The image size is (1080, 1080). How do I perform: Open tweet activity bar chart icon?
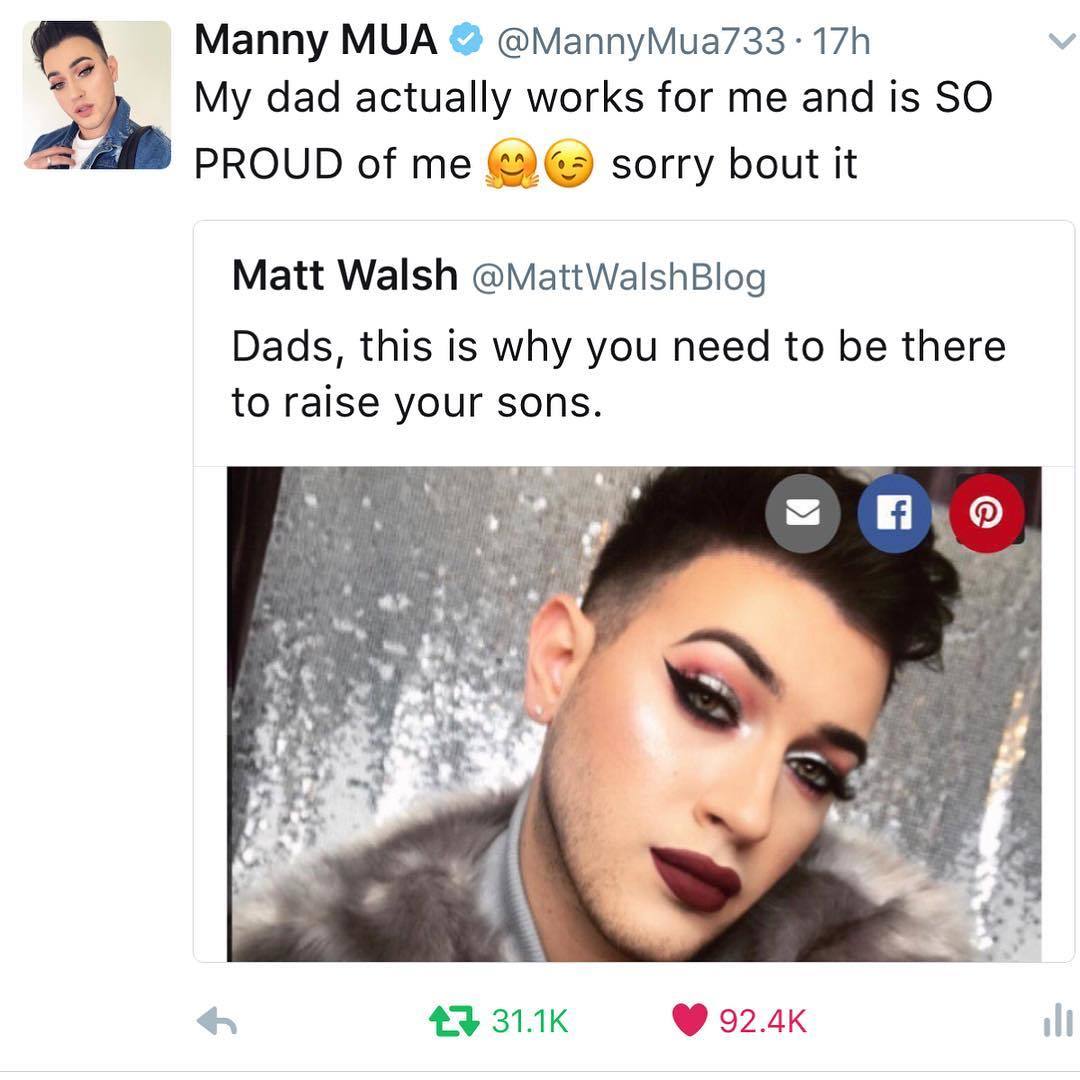coord(1058,1020)
